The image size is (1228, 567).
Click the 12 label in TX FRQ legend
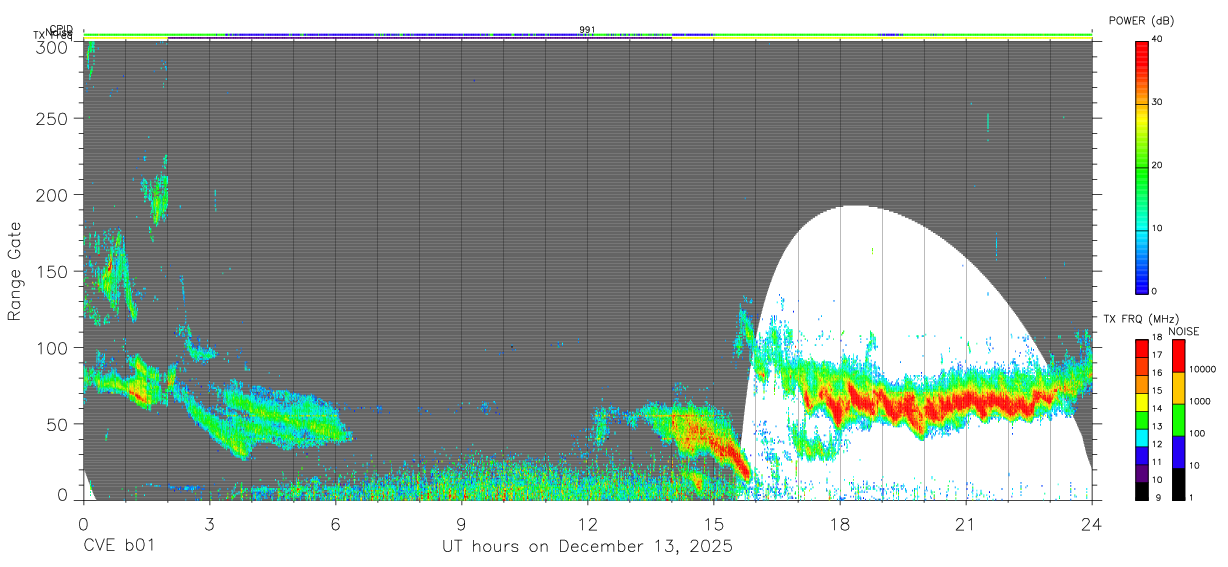[1156, 444]
